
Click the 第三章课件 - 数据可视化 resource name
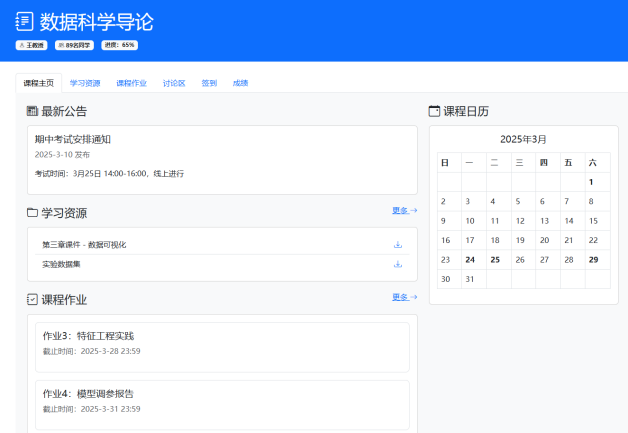click(84, 244)
